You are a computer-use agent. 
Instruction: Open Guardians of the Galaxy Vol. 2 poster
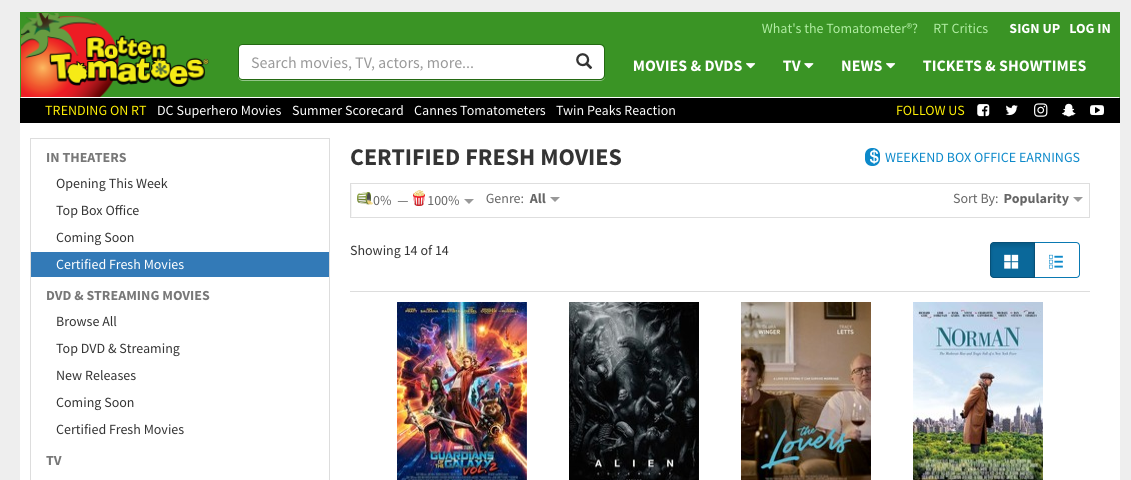click(462, 391)
